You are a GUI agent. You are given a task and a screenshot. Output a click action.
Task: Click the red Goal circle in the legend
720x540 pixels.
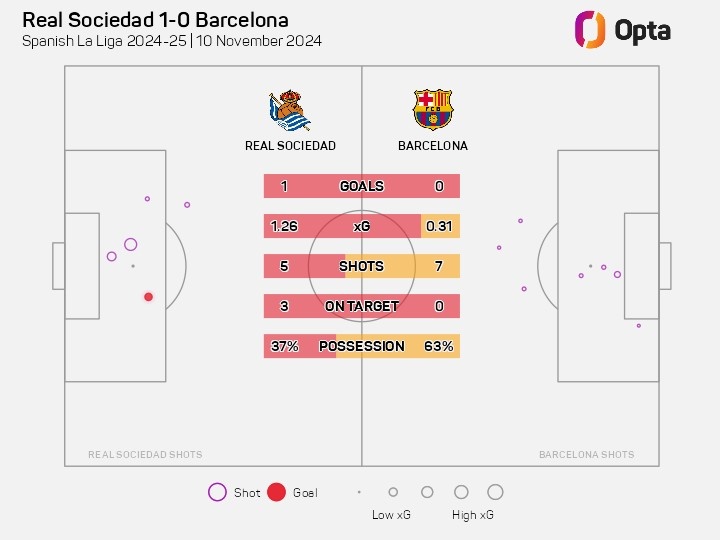point(277,492)
